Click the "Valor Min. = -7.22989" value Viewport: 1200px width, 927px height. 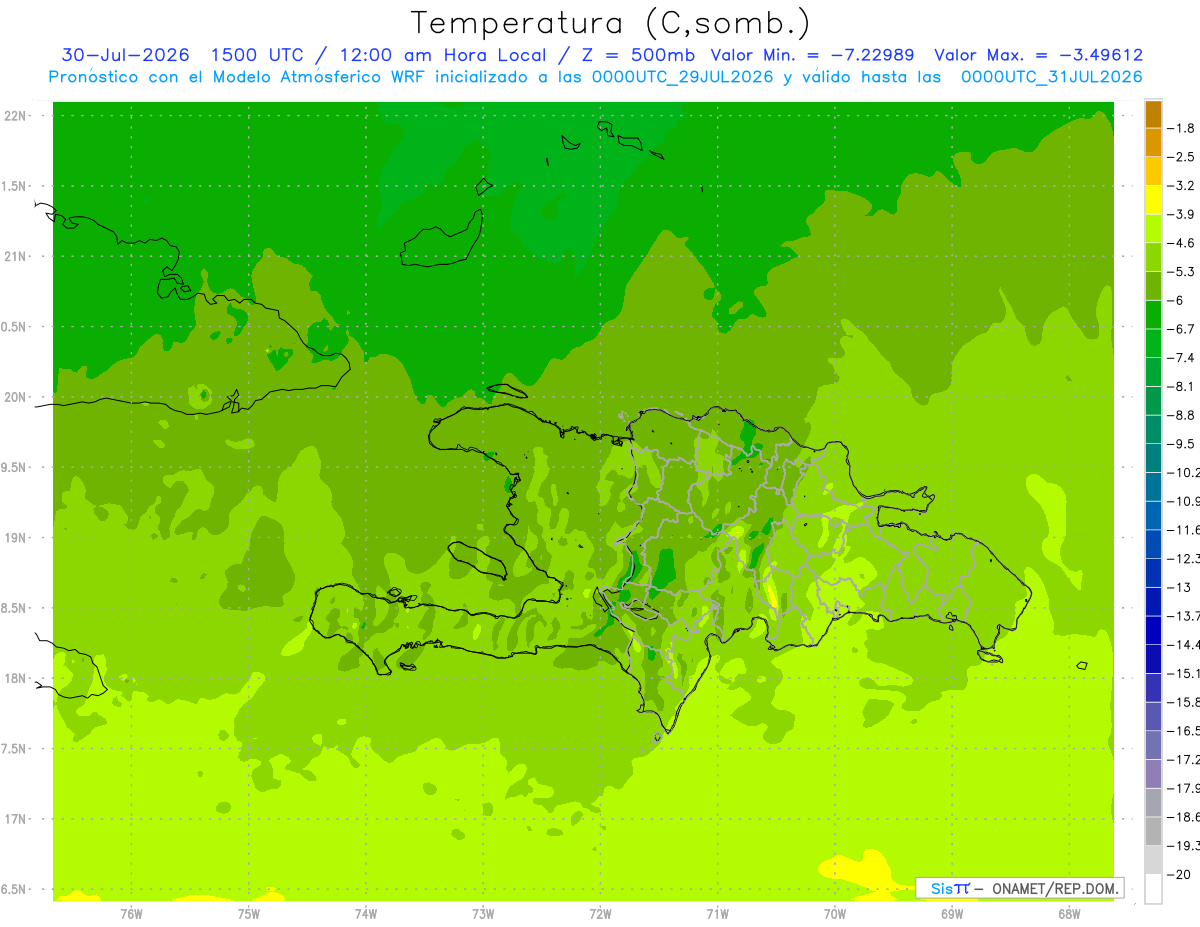click(814, 55)
